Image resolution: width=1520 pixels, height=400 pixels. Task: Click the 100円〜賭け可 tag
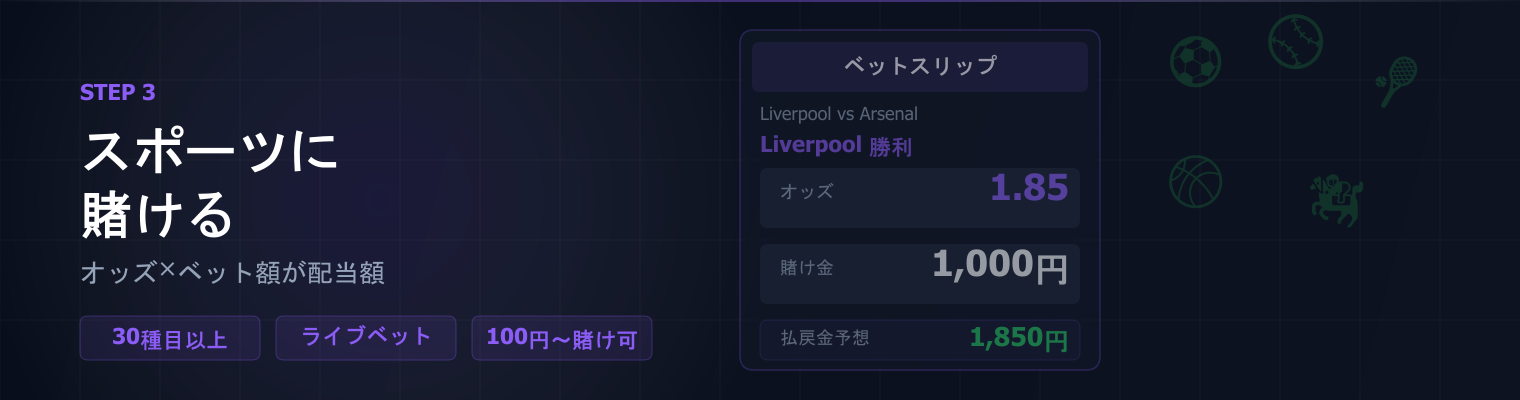coord(562,338)
